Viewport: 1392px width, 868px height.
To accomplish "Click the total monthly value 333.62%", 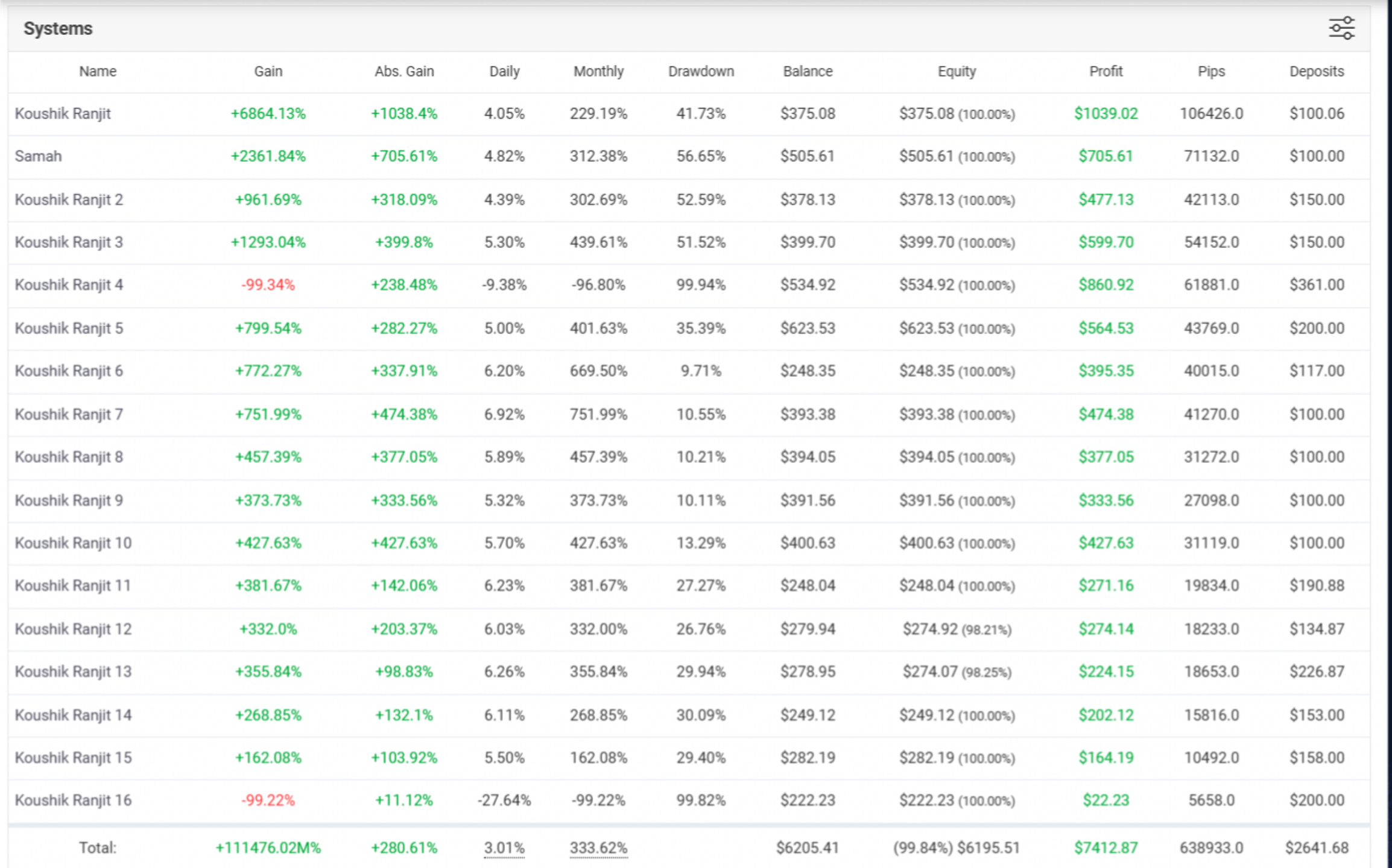I will click(598, 848).
